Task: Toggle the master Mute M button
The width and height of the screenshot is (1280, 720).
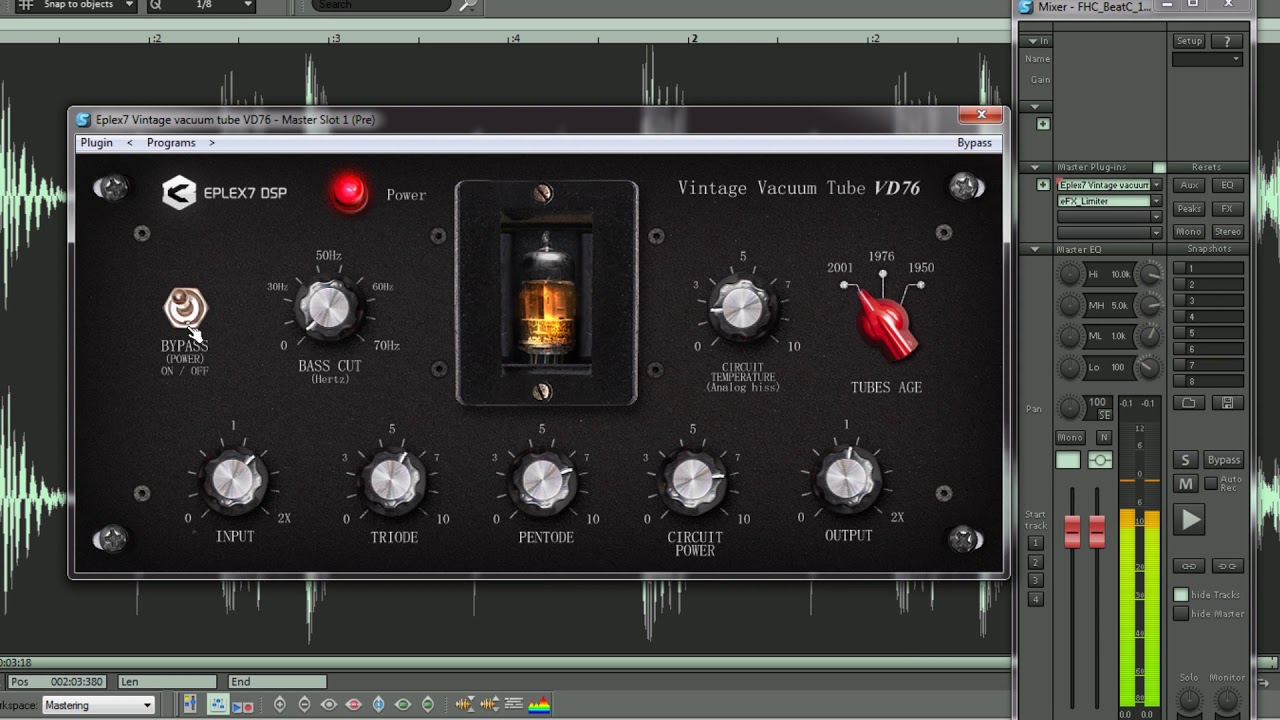Action: point(1185,484)
